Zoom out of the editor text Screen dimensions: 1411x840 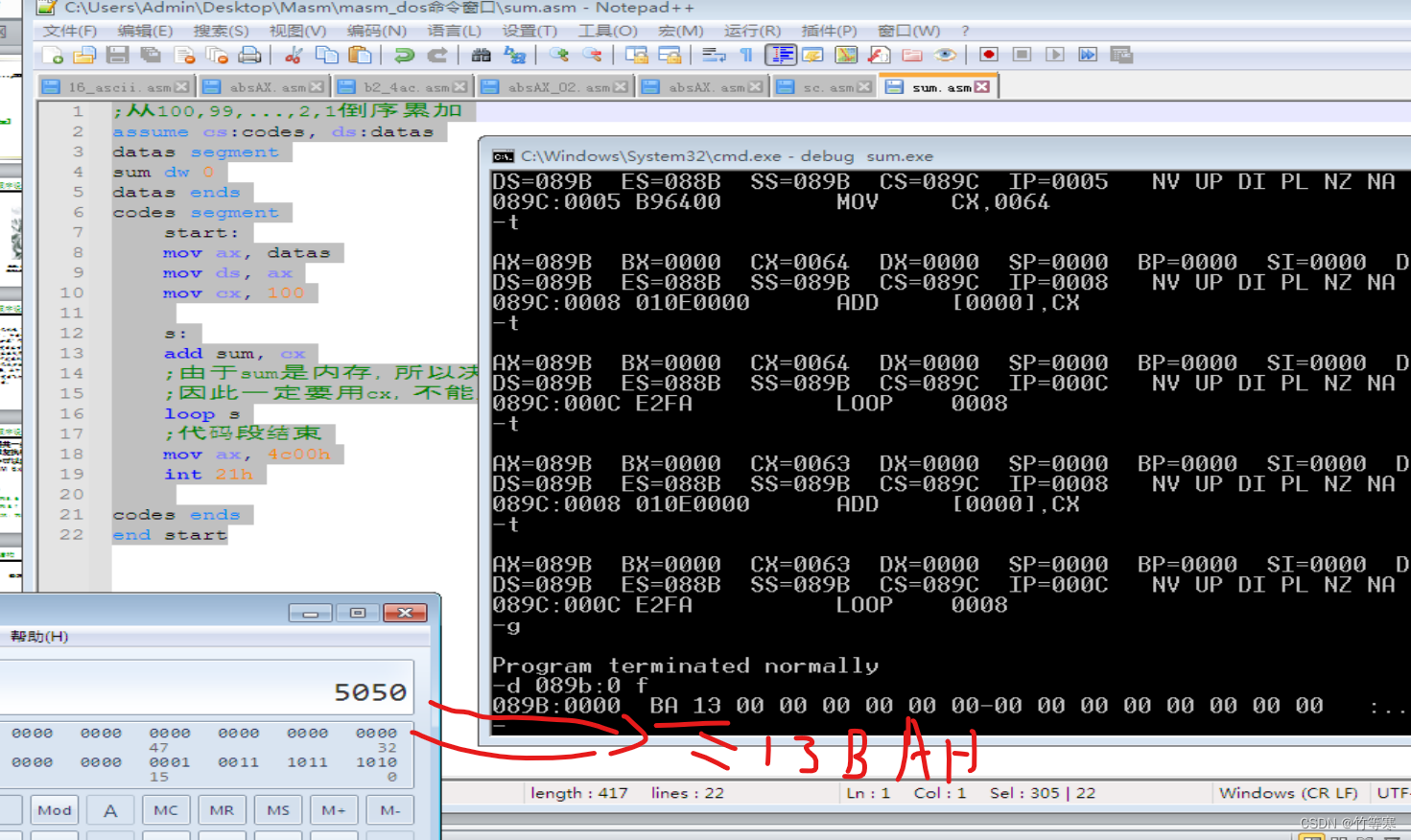tap(592, 55)
